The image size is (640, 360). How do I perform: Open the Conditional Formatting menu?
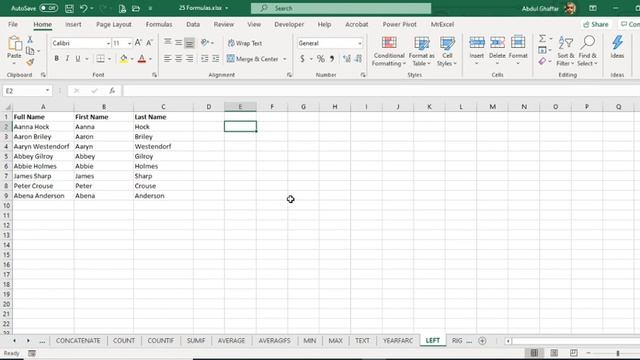pos(389,51)
